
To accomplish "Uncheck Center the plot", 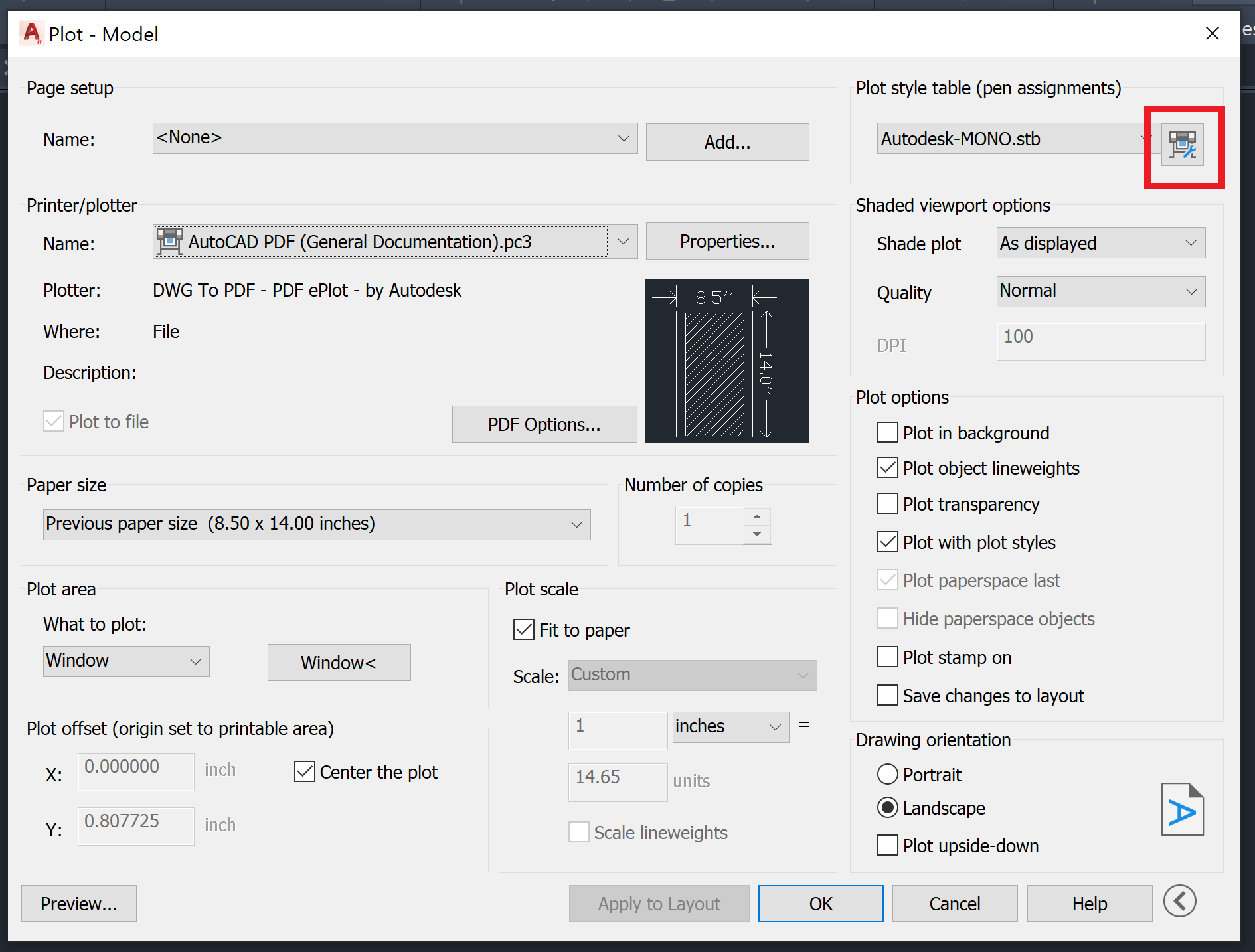I will point(304,771).
